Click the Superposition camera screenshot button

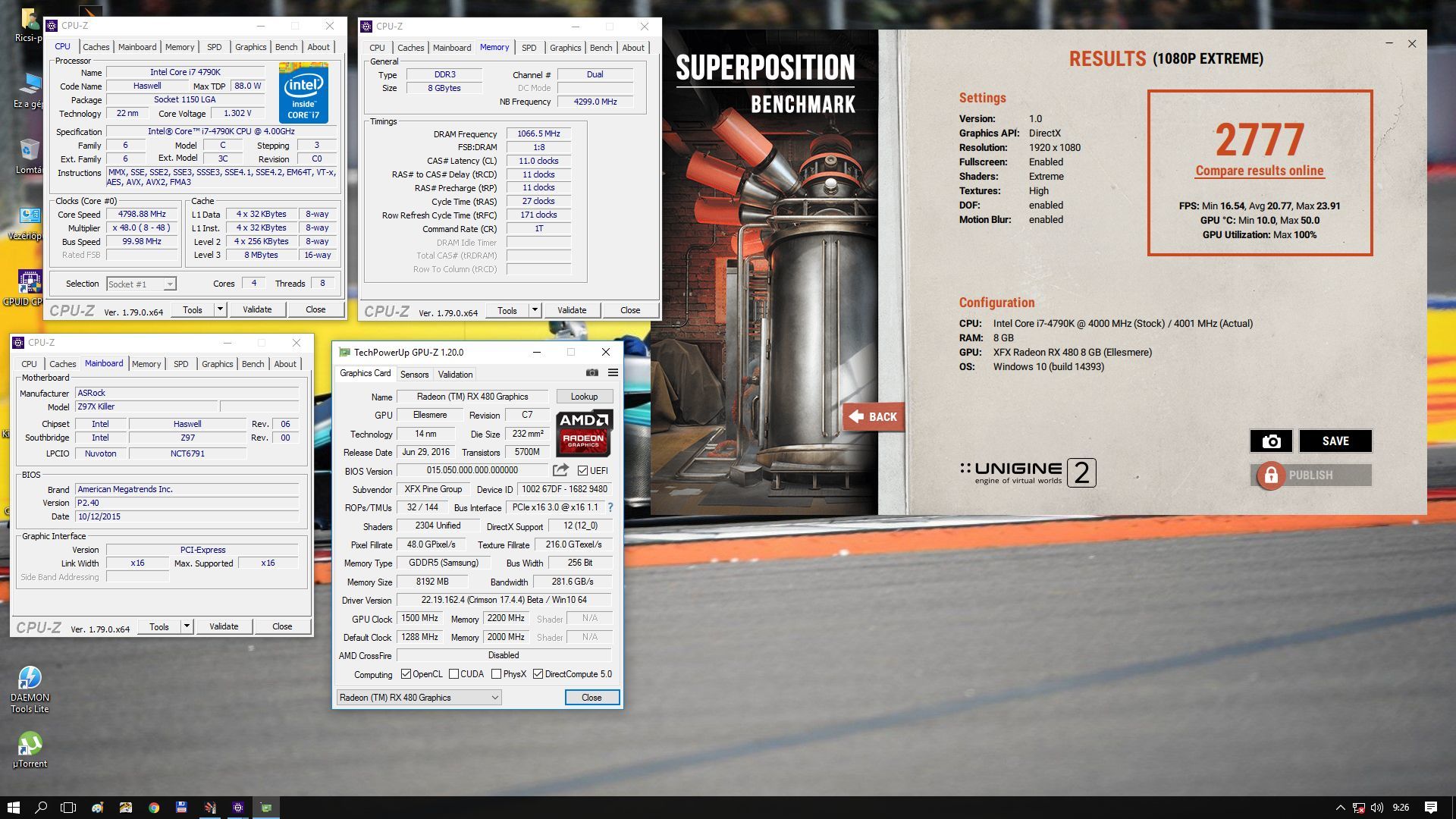[1271, 441]
